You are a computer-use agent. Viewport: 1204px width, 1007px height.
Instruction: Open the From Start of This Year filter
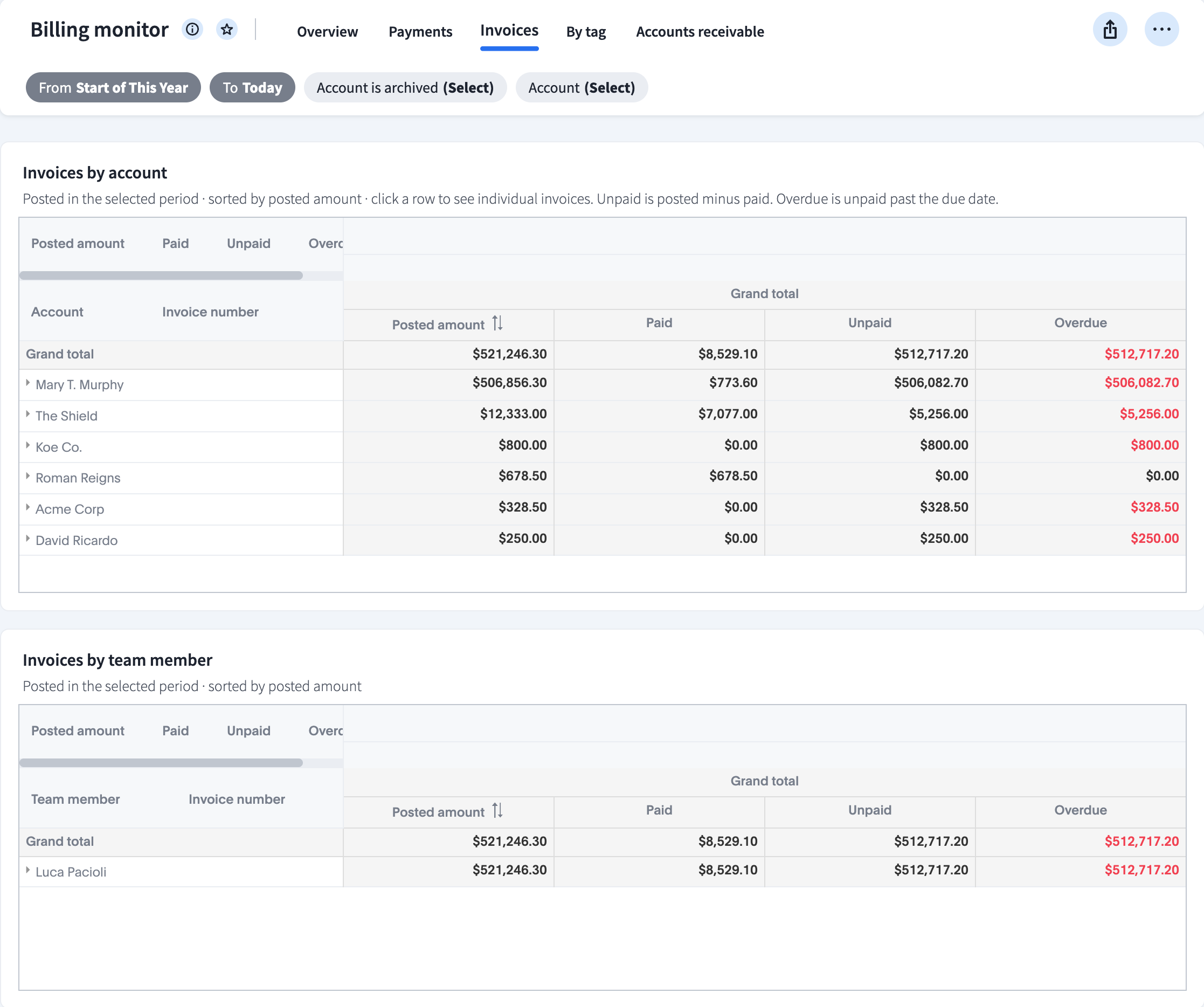[114, 88]
